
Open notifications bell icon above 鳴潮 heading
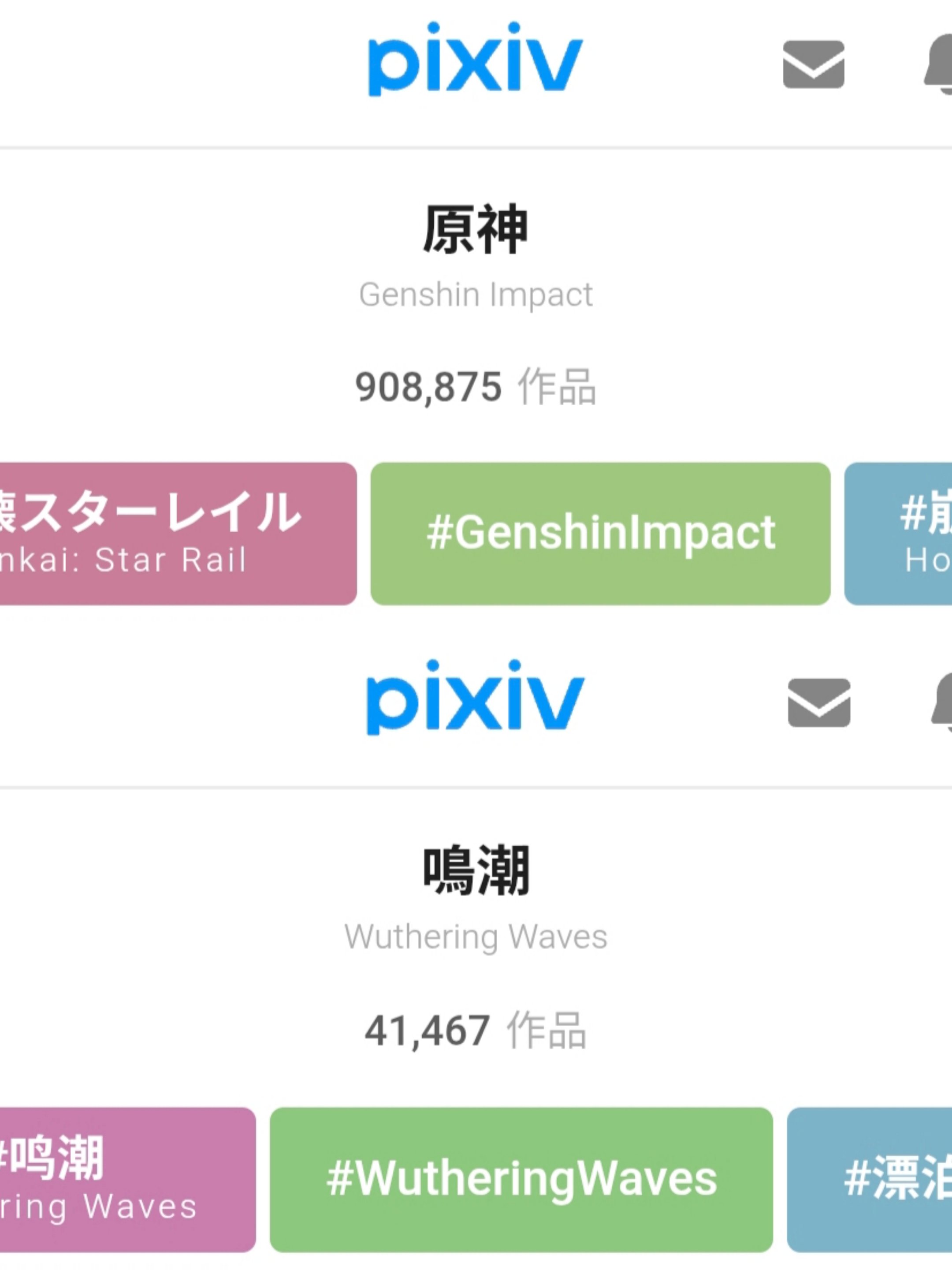click(x=942, y=703)
